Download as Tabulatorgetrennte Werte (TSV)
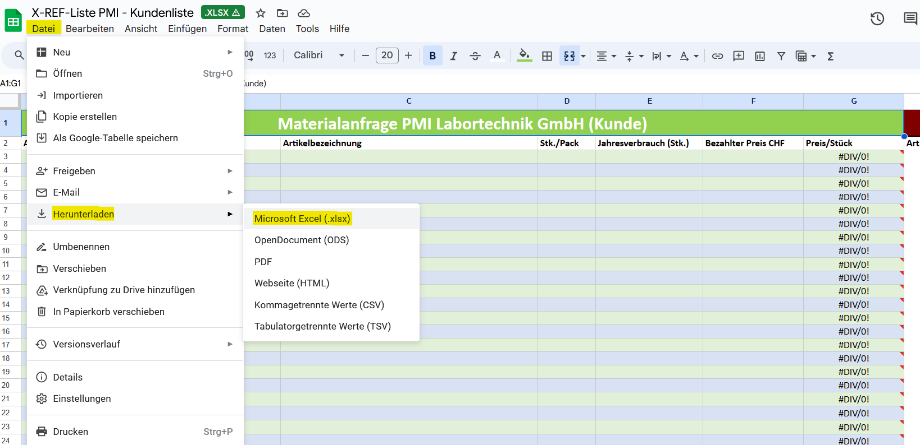 pyautogui.click(x=331, y=326)
